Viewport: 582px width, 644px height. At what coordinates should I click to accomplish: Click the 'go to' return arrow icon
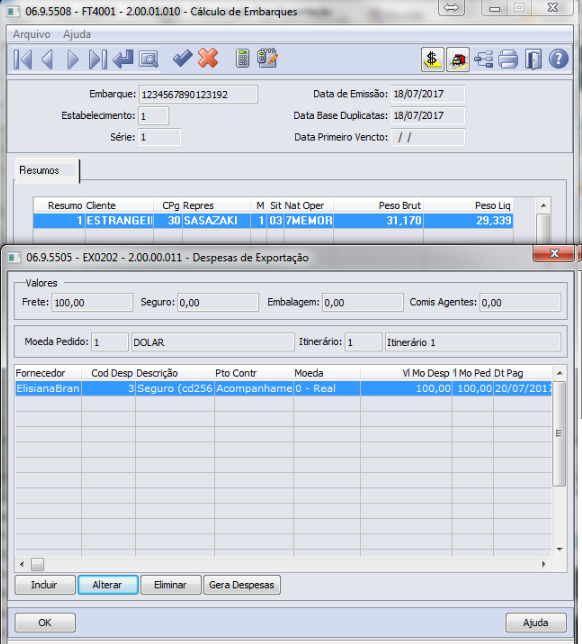pyautogui.click(x=123, y=59)
